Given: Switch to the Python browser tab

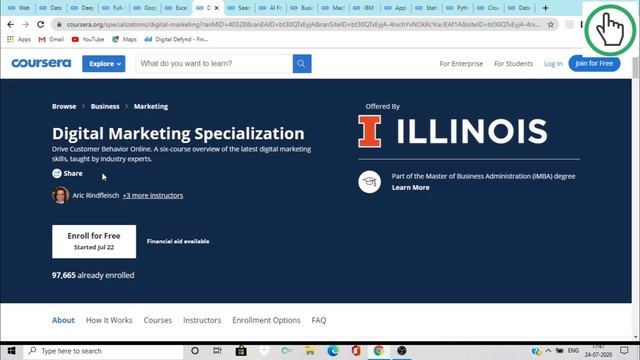Looking at the screenshot, I should coord(458,8).
